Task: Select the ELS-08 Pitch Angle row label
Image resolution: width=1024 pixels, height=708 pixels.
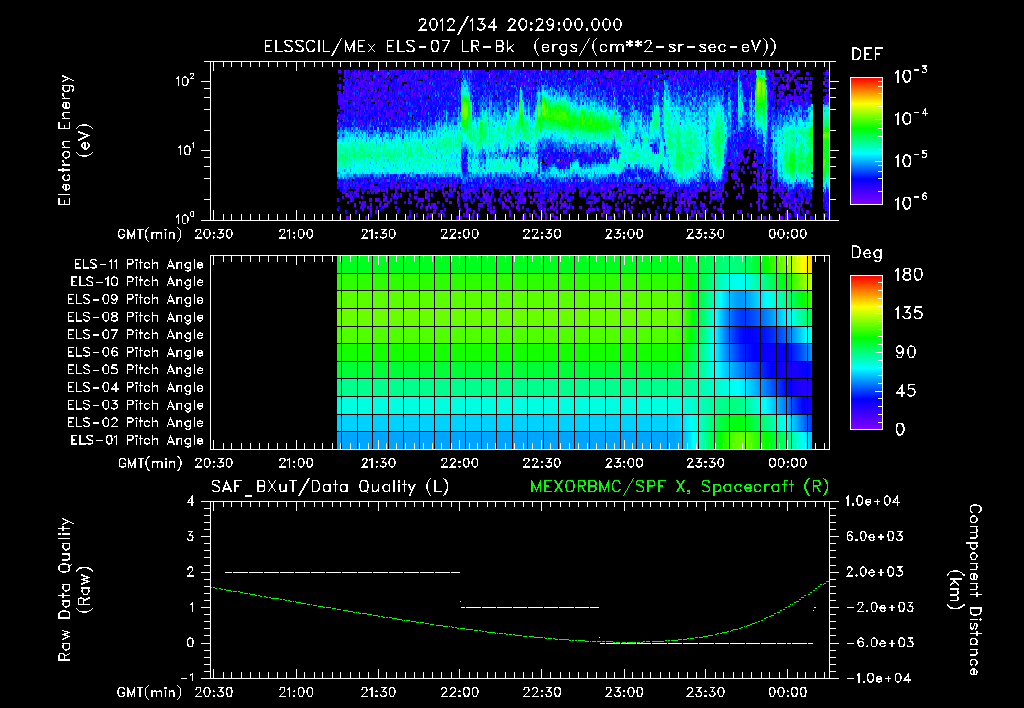Action: (136, 317)
